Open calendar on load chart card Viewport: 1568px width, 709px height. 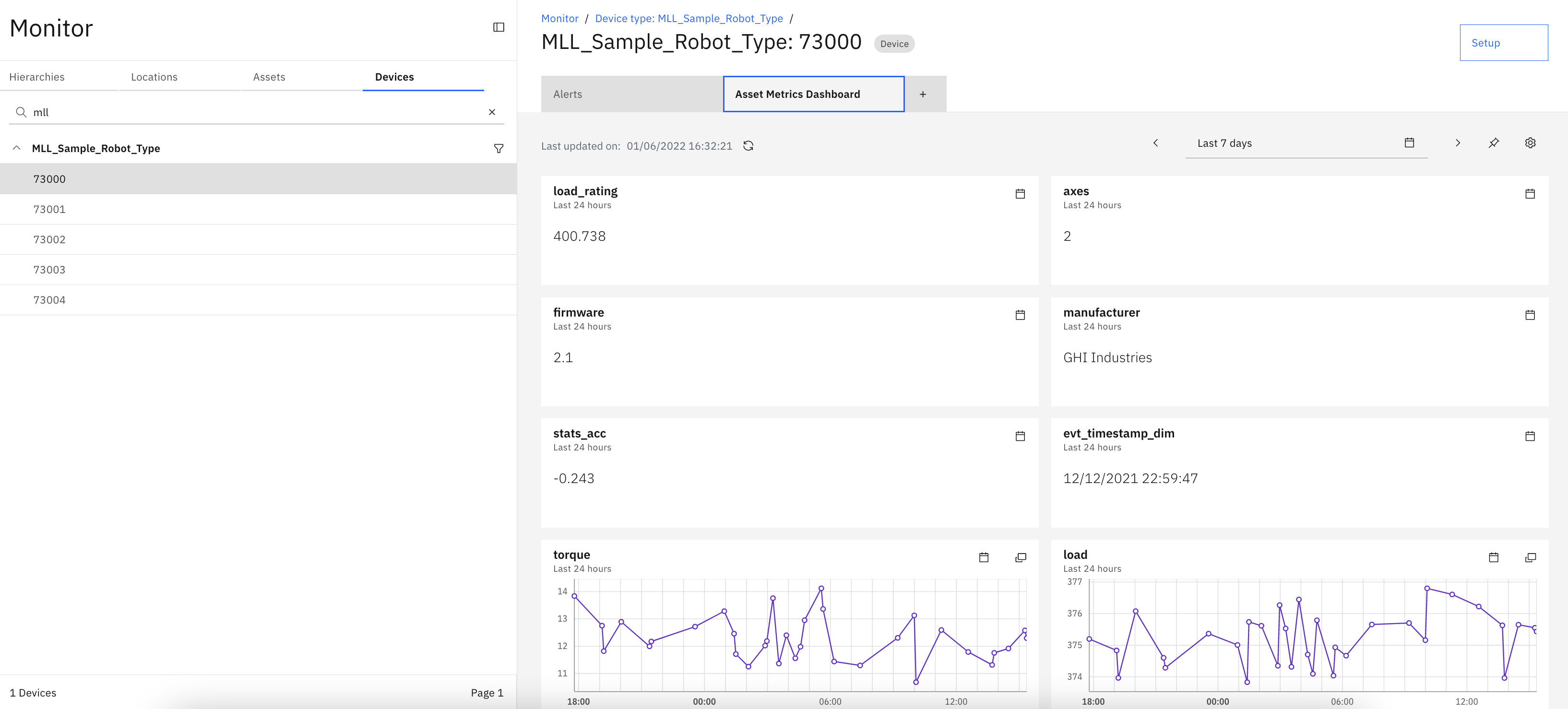click(1493, 557)
